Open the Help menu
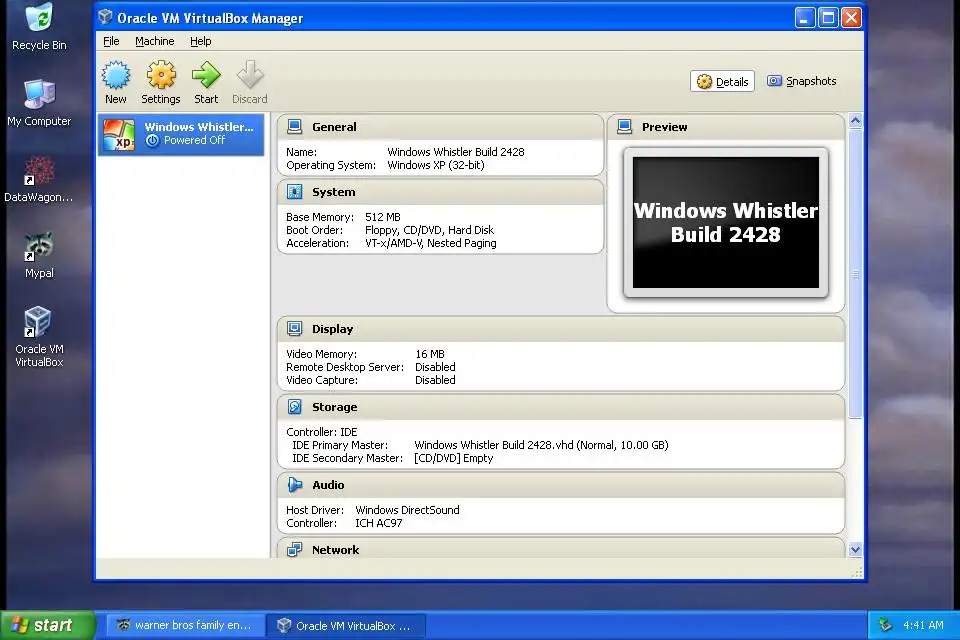 [x=200, y=41]
